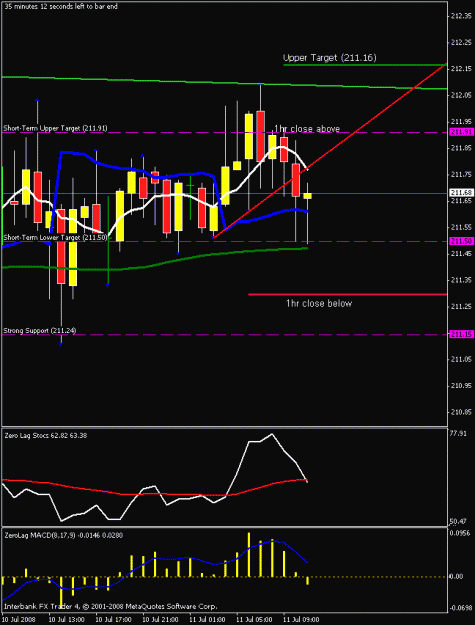Select the short green Upper Target line
Screen dimensions: 475x625
(365, 65)
